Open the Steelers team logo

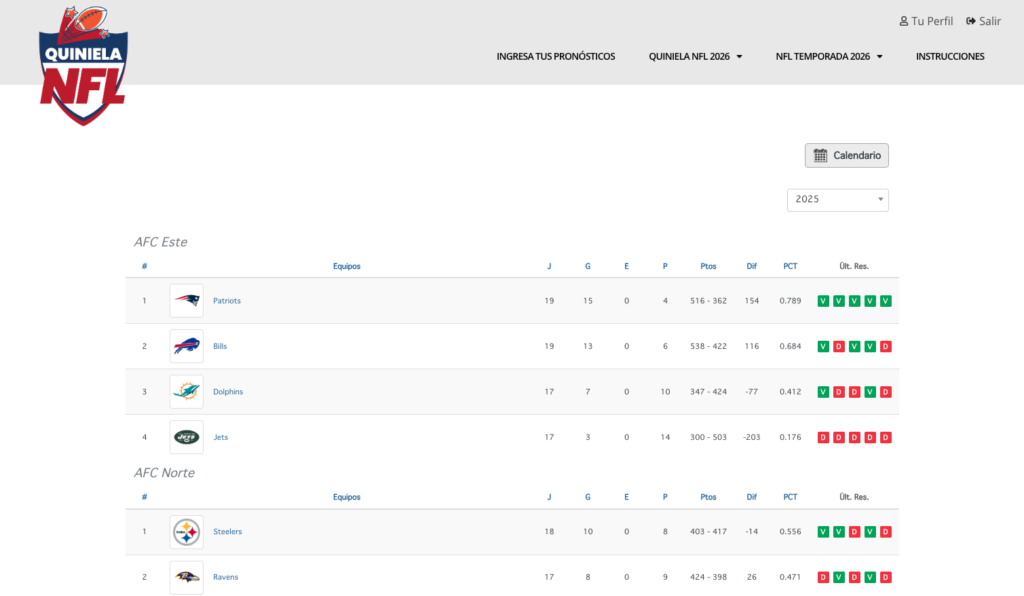[186, 532]
